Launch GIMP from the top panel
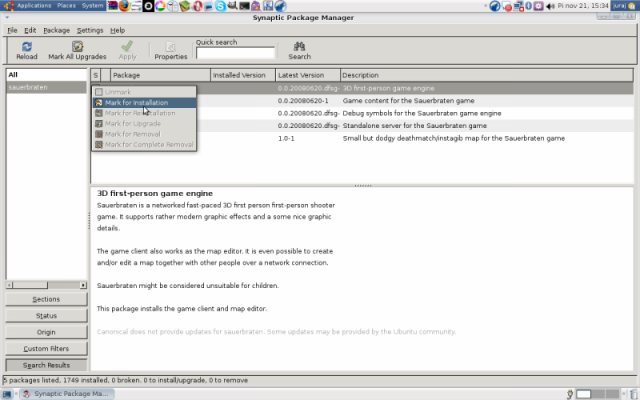 coord(232,6)
